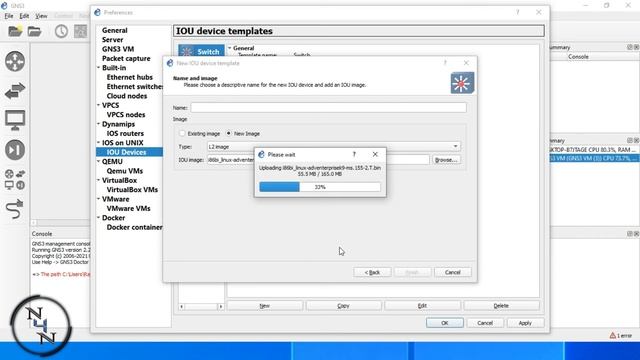Collapse the VPCS tree section
This screenshot has width=640, height=360.
pos(98,105)
